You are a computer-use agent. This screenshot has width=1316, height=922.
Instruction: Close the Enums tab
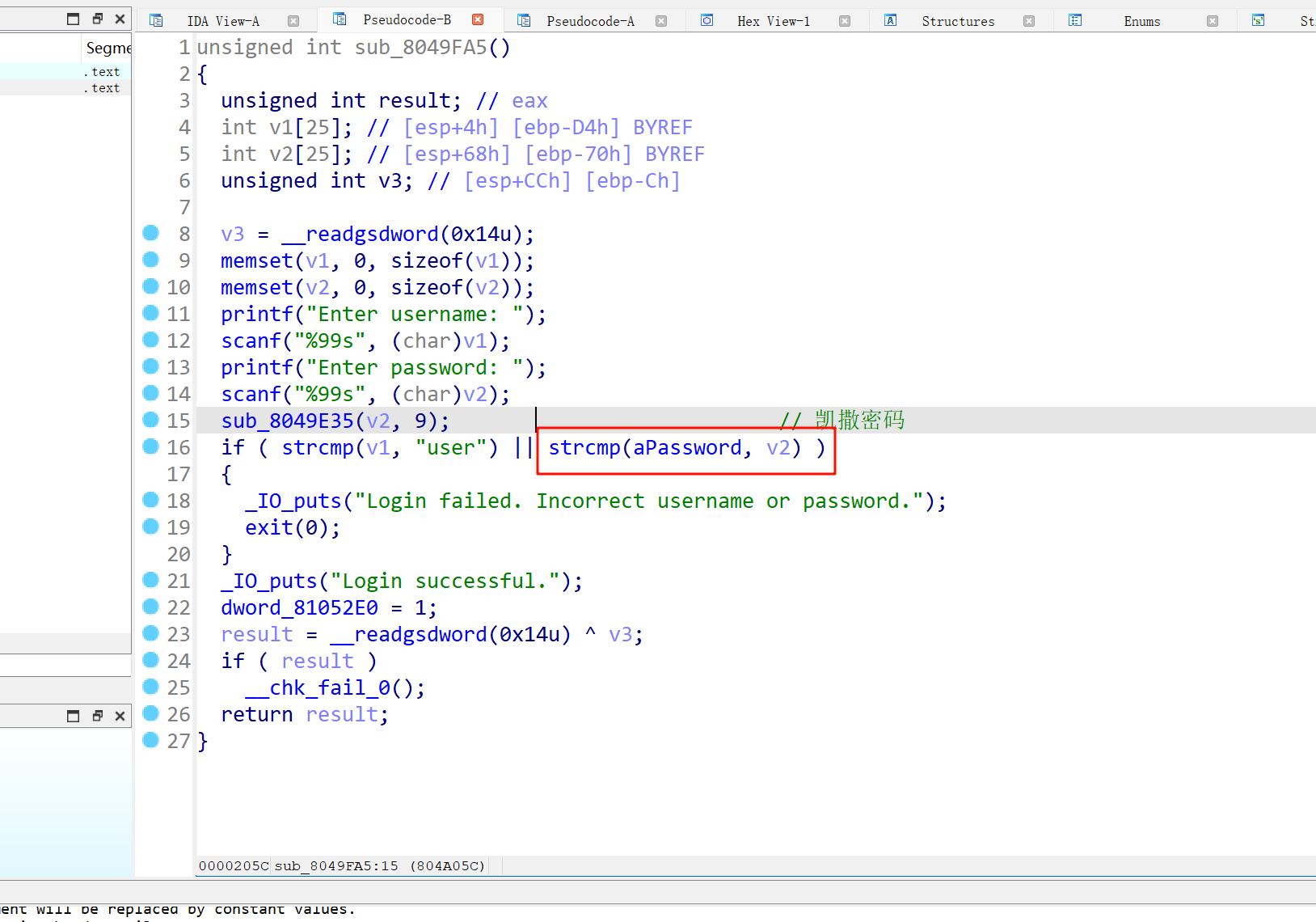(1213, 21)
